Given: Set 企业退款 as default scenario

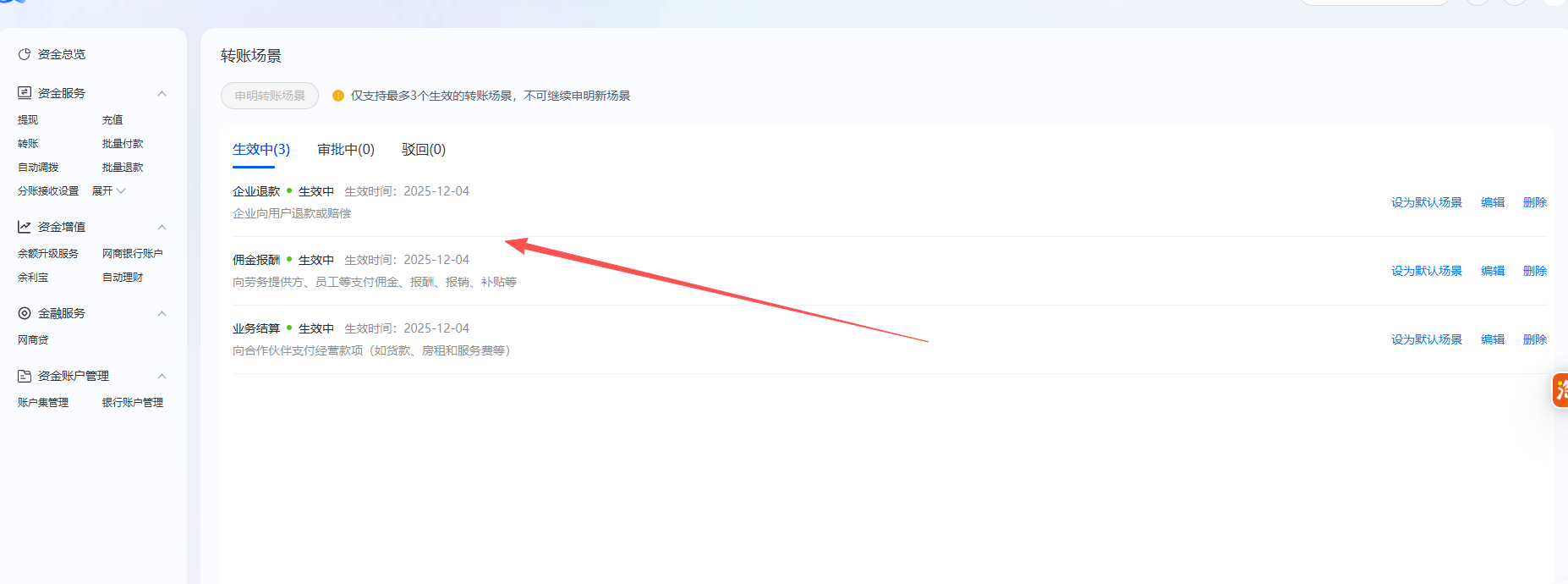Looking at the screenshot, I should tap(1426, 202).
